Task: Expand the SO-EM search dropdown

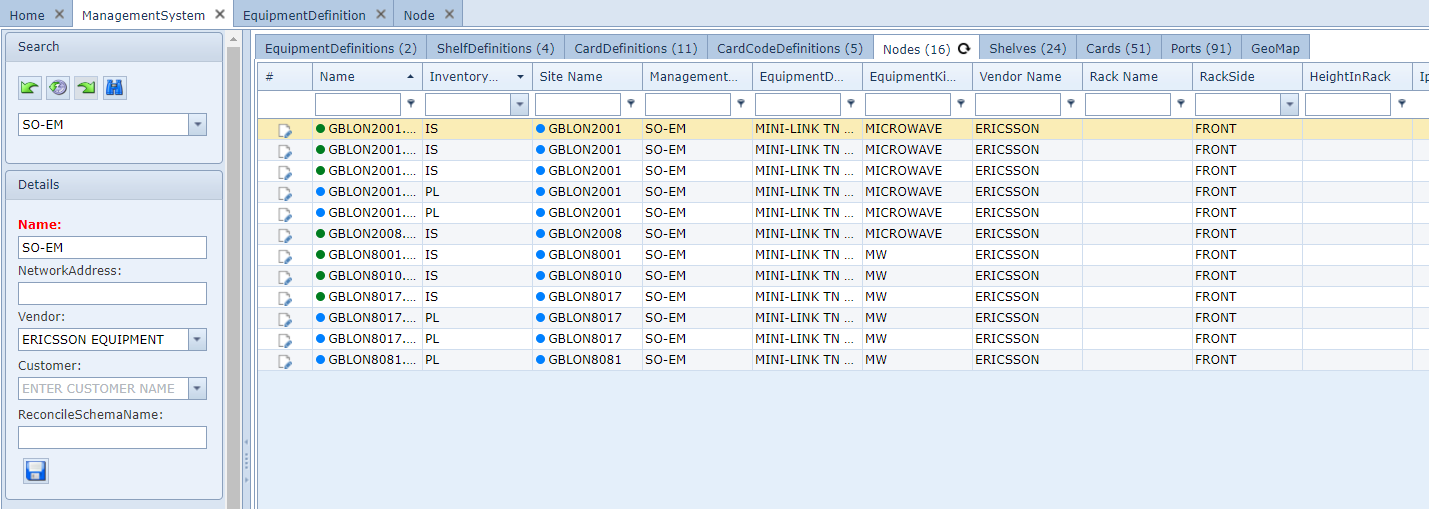Action: [198, 124]
